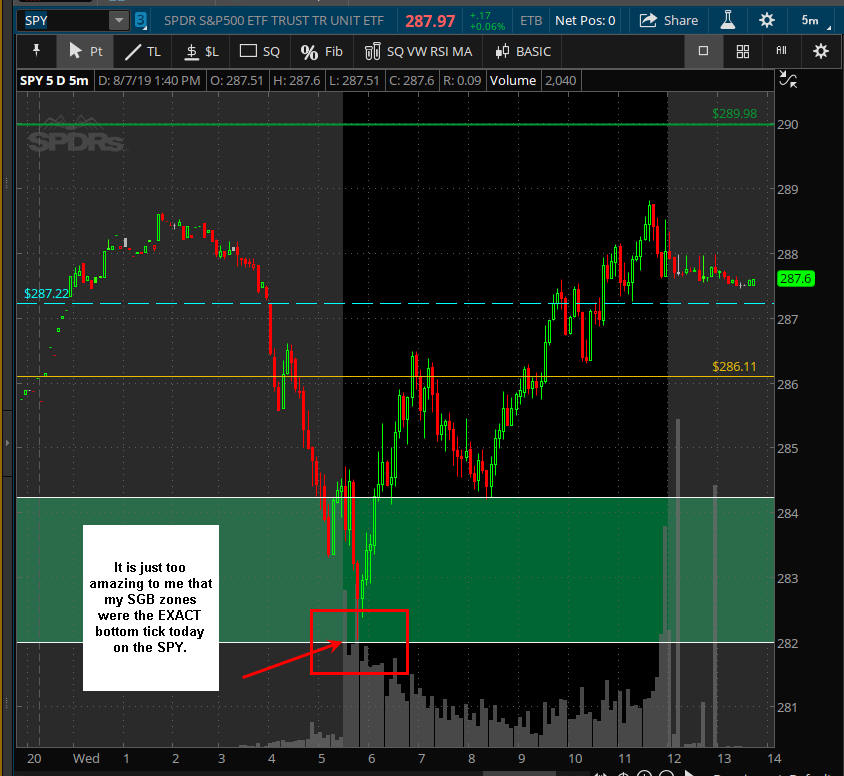Select the $L price level tool
The image size is (844, 776).
202,52
